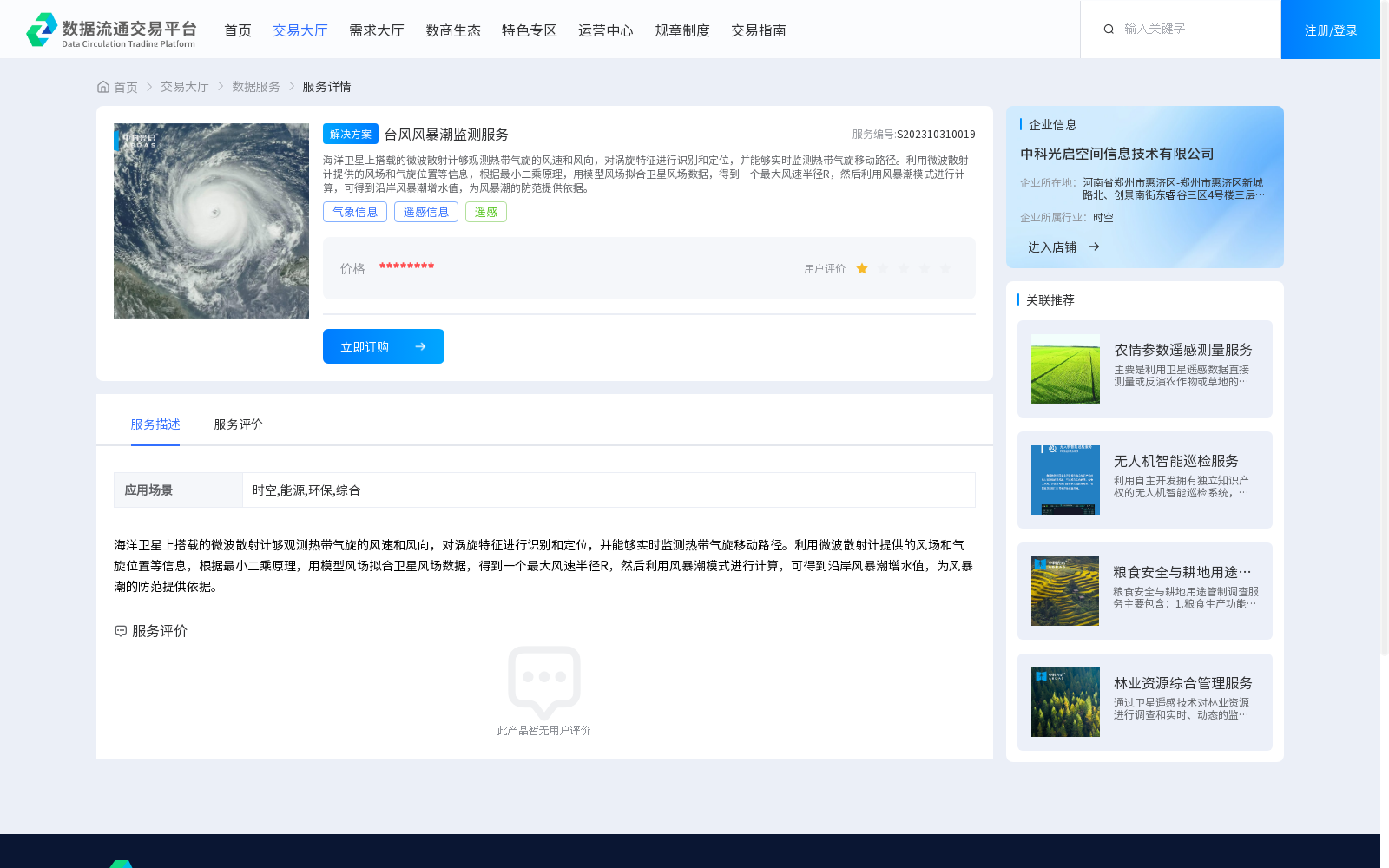The width and height of the screenshot is (1389, 868).
Task: Click the service number S202310310019
Action: [x=936, y=135]
